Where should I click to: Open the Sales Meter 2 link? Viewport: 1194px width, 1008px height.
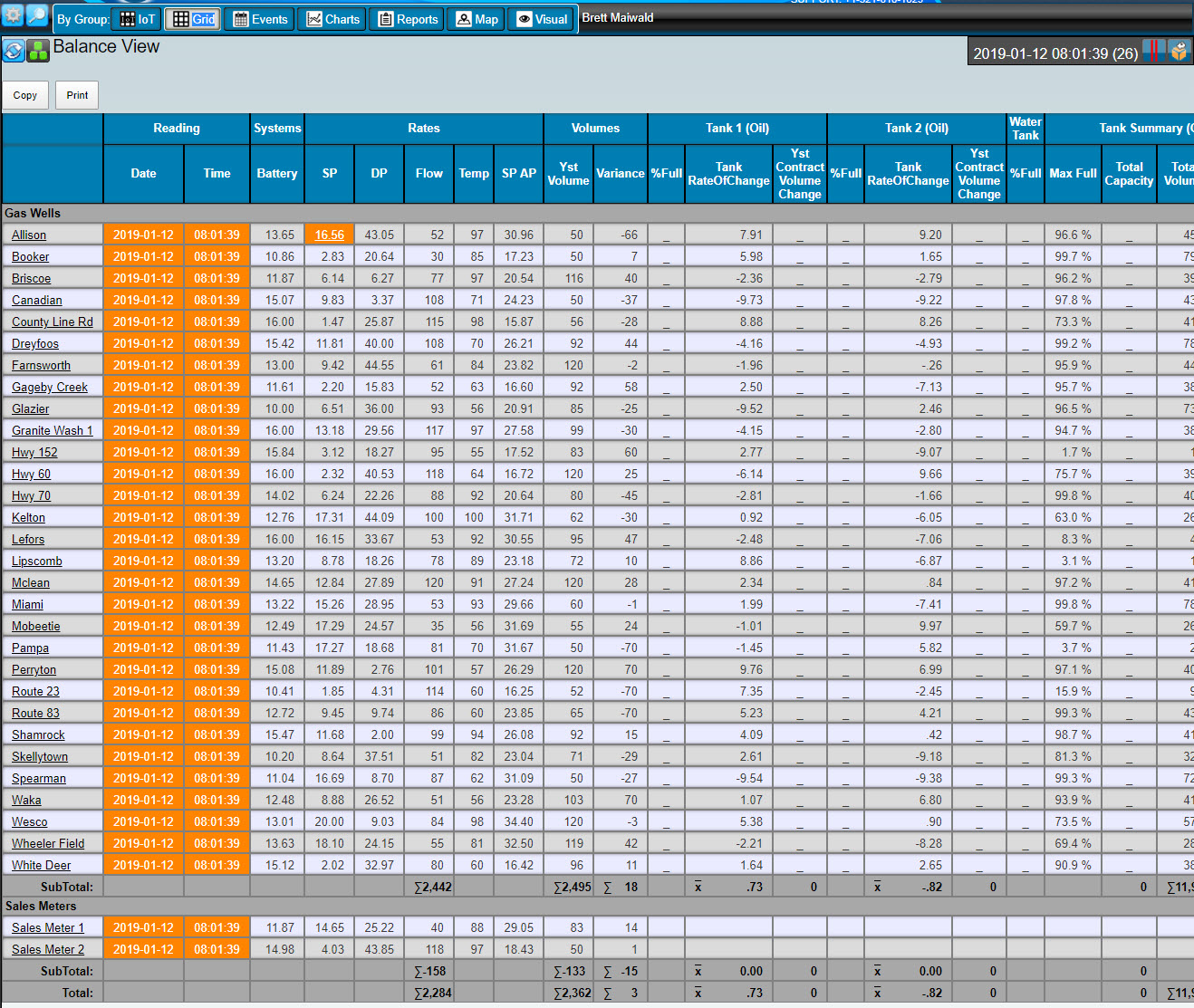[48, 949]
